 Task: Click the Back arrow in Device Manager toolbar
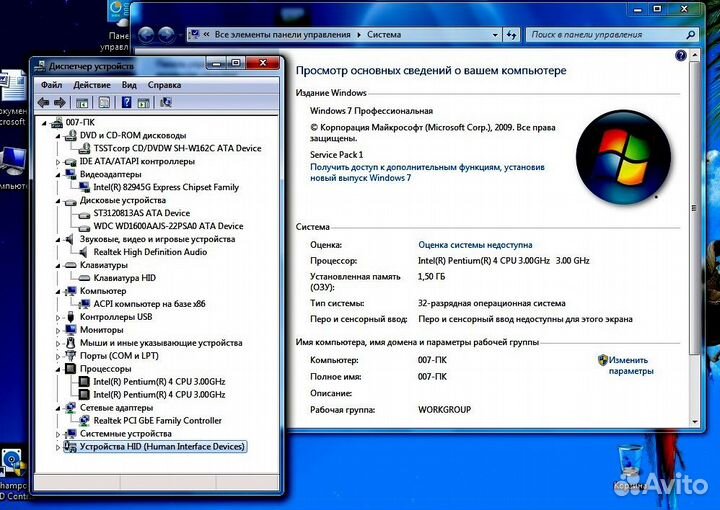[44, 102]
